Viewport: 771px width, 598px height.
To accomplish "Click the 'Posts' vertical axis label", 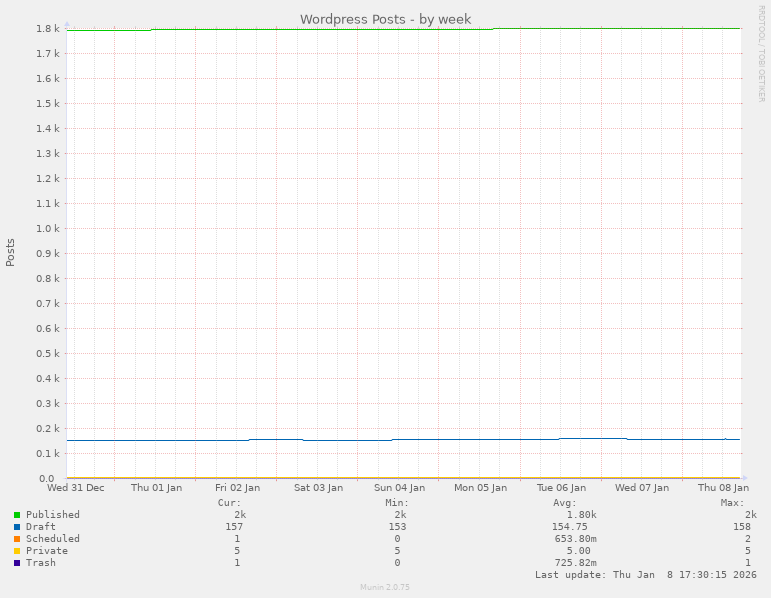I will (x=10, y=253).
